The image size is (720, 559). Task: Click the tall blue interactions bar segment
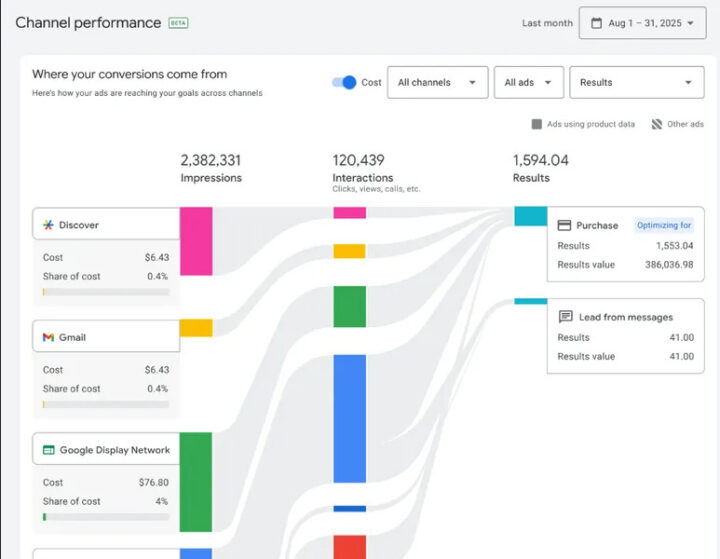tap(349, 418)
